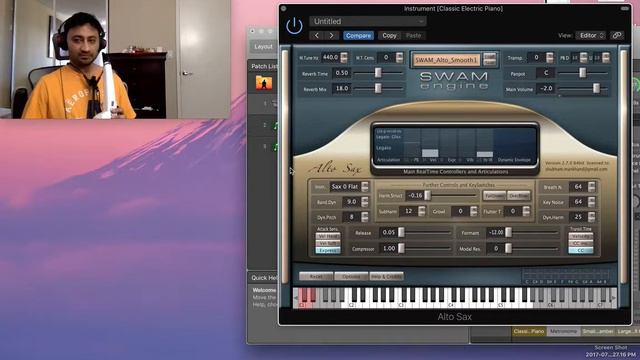640x360 pixels.
Task: Go to the previous preset arrow
Action: coord(317,36)
